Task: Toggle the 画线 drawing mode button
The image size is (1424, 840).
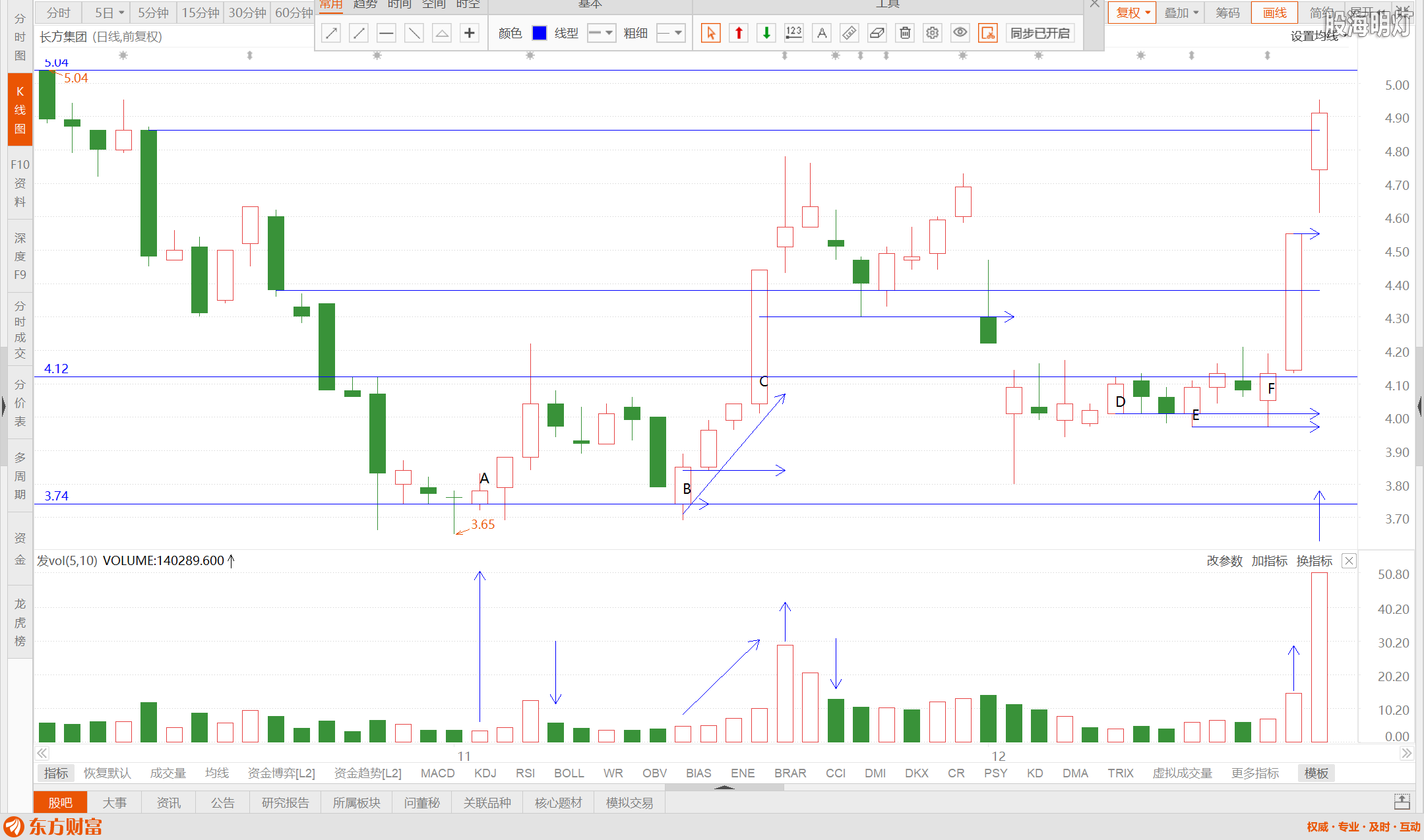Action: (x=1274, y=13)
